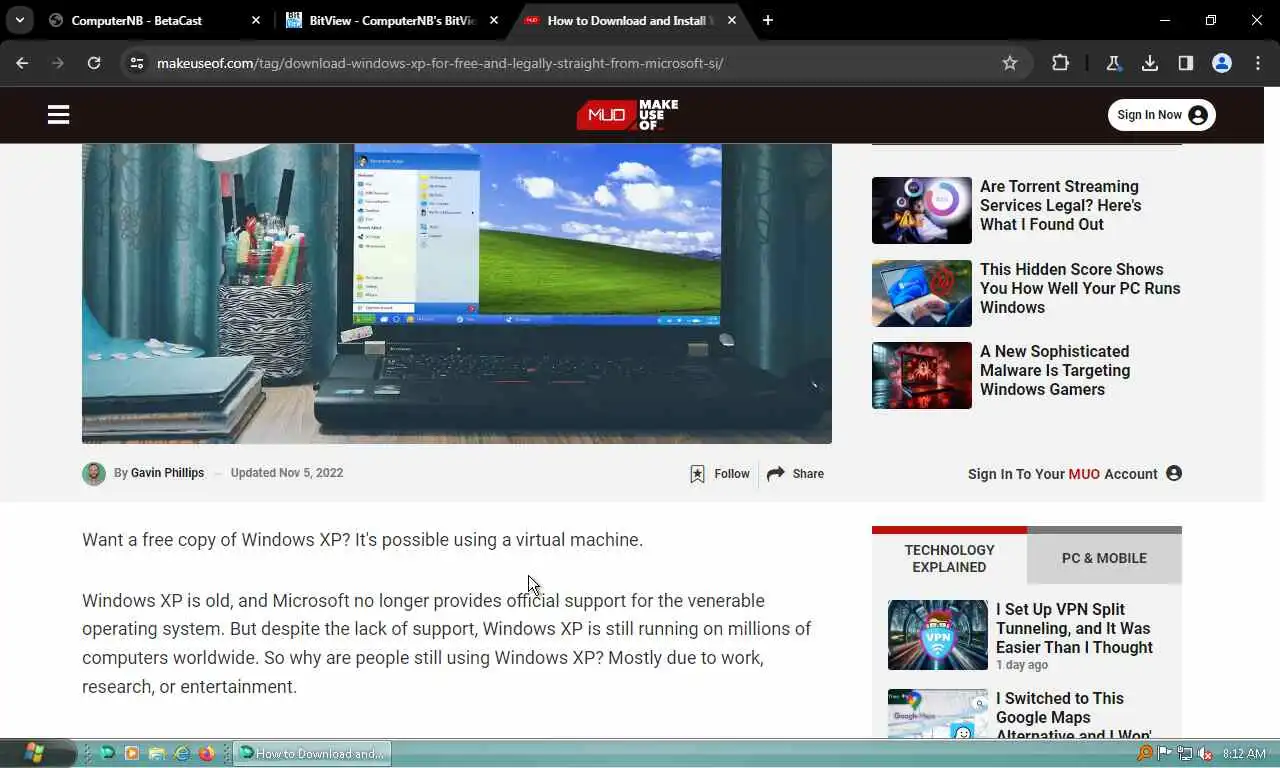Open hidden score article thumbnail

point(922,293)
